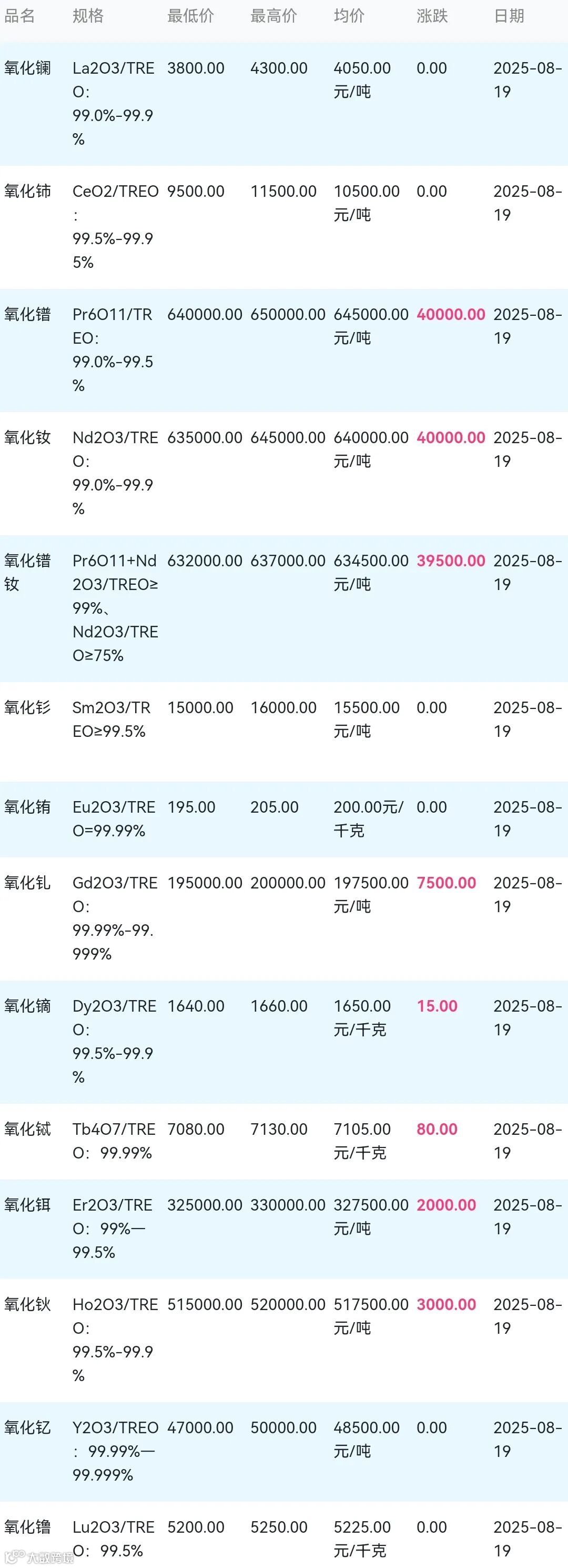Click the 日期 column header
The image size is (568, 1568).
509,16
